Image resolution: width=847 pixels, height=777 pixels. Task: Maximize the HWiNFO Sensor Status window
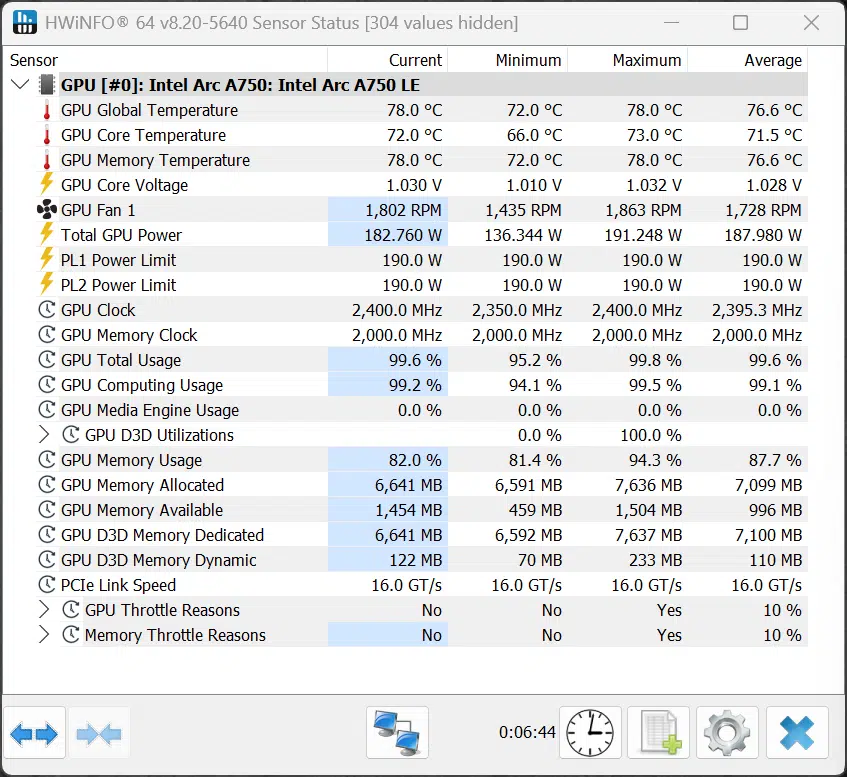pos(741,23)
